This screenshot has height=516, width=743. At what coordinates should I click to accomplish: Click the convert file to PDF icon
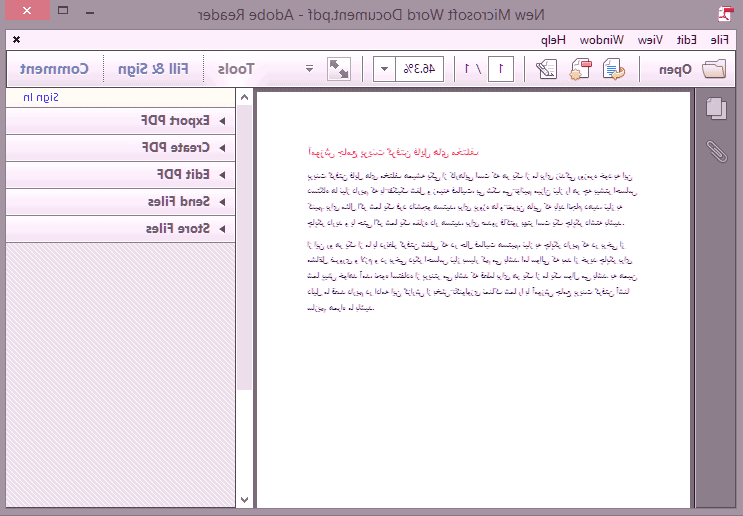pyautogui.click(x=614, y=69)
